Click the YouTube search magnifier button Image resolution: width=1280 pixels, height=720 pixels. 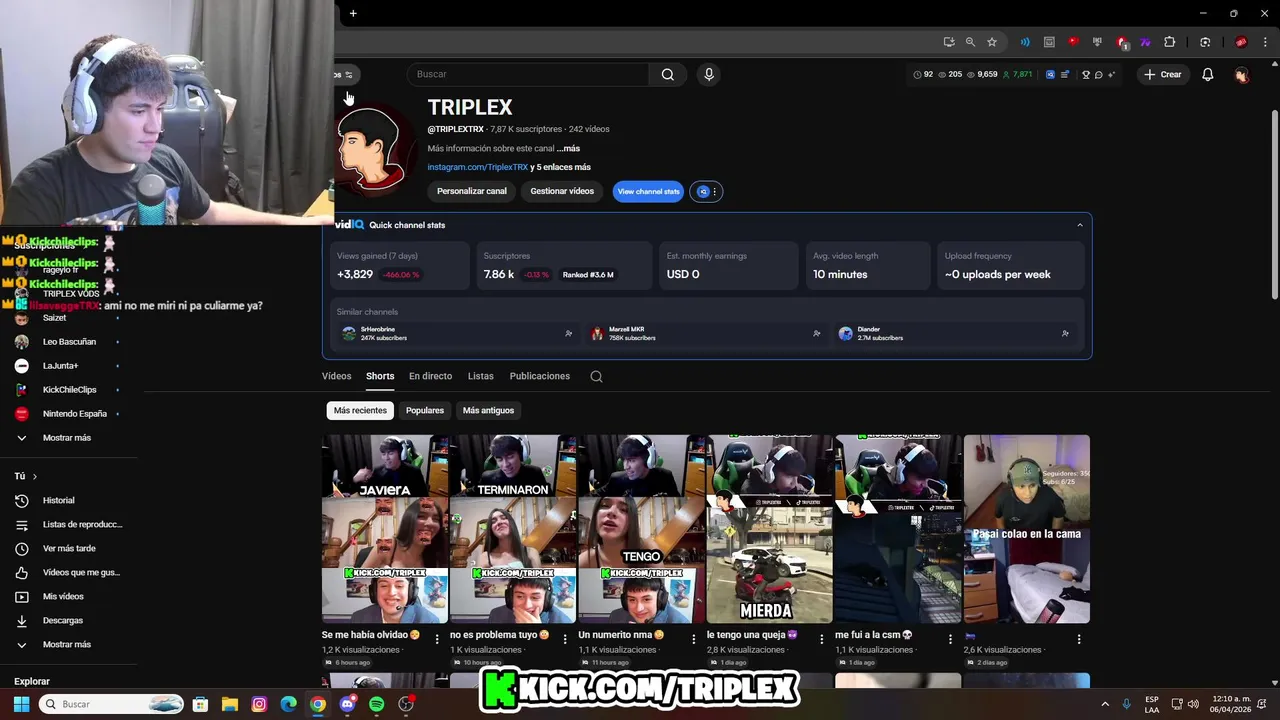point(668,74)
